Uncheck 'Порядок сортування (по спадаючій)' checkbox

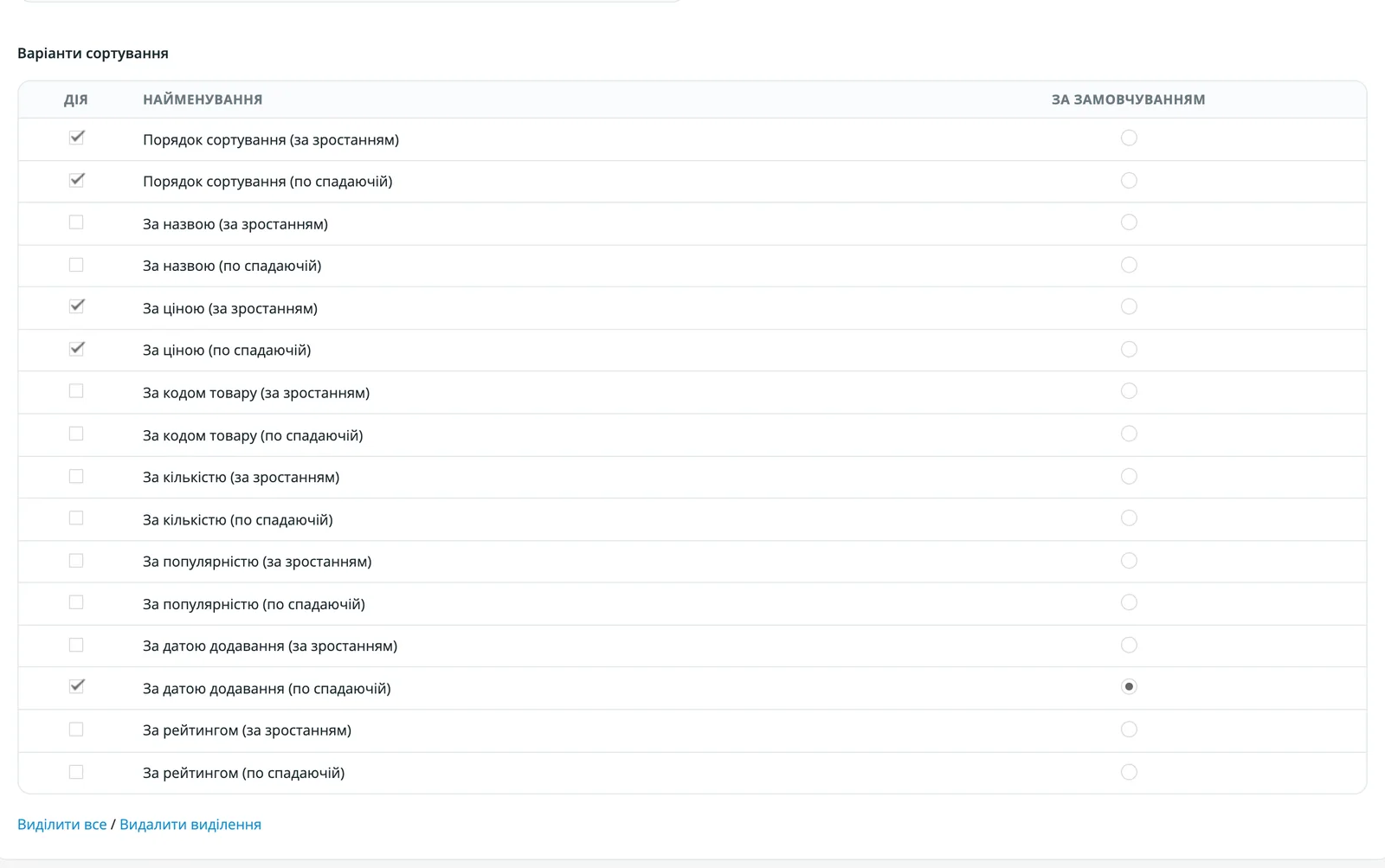[x=76, y=181]
